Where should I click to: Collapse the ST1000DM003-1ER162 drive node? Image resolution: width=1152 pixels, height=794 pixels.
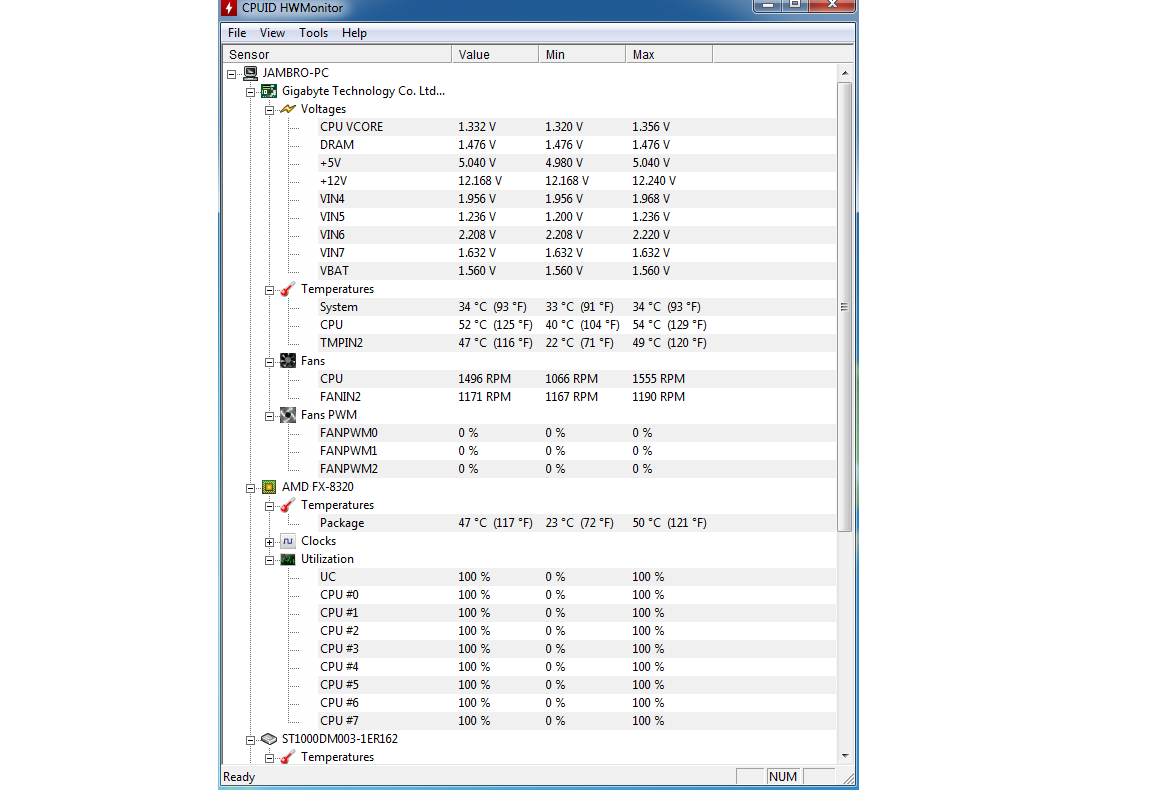coord(251,740)
